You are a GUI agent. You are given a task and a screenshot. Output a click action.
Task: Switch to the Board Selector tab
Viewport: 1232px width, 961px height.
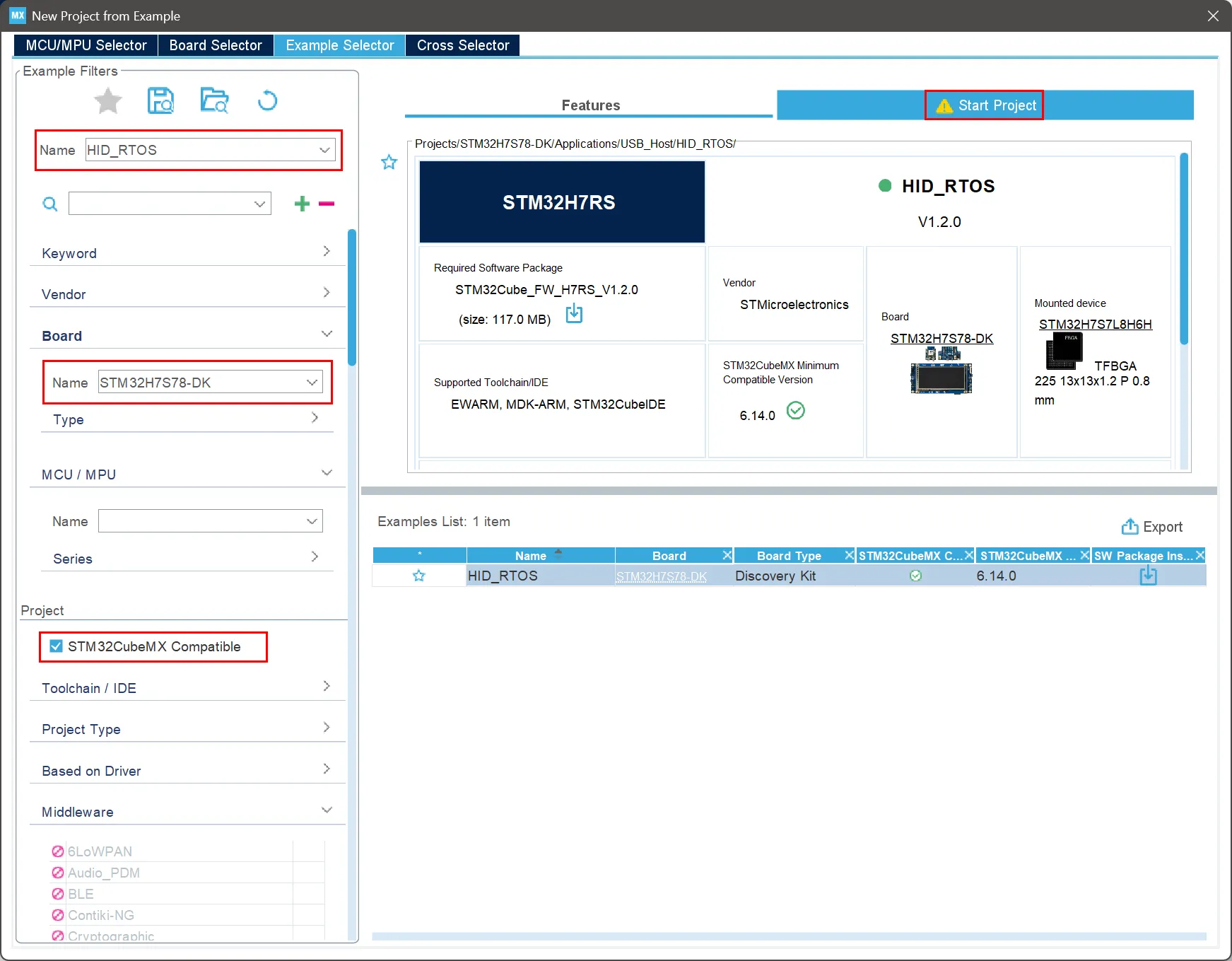[215, 45]
